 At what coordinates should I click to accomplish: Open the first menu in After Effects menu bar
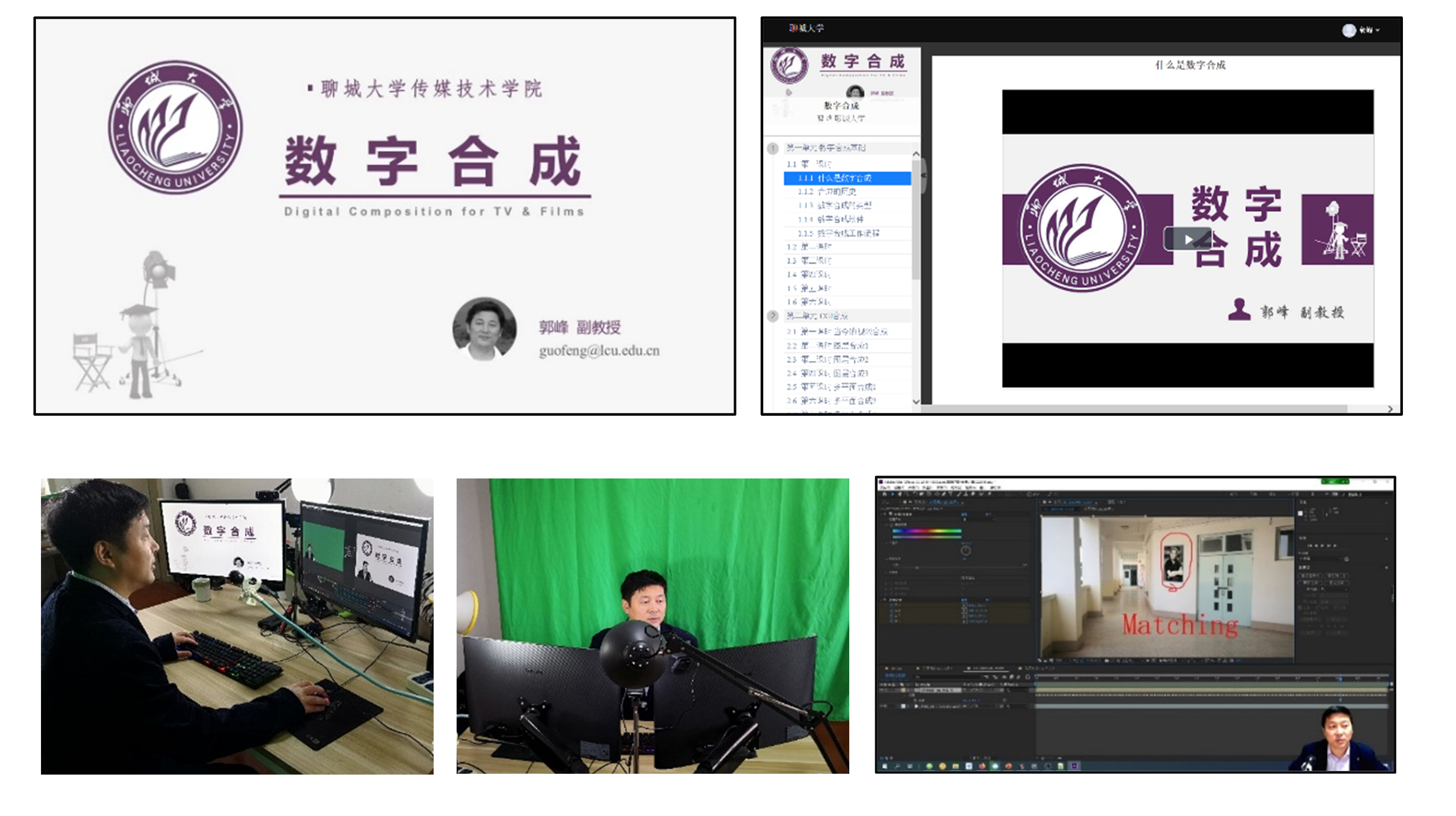click(886, 487)
